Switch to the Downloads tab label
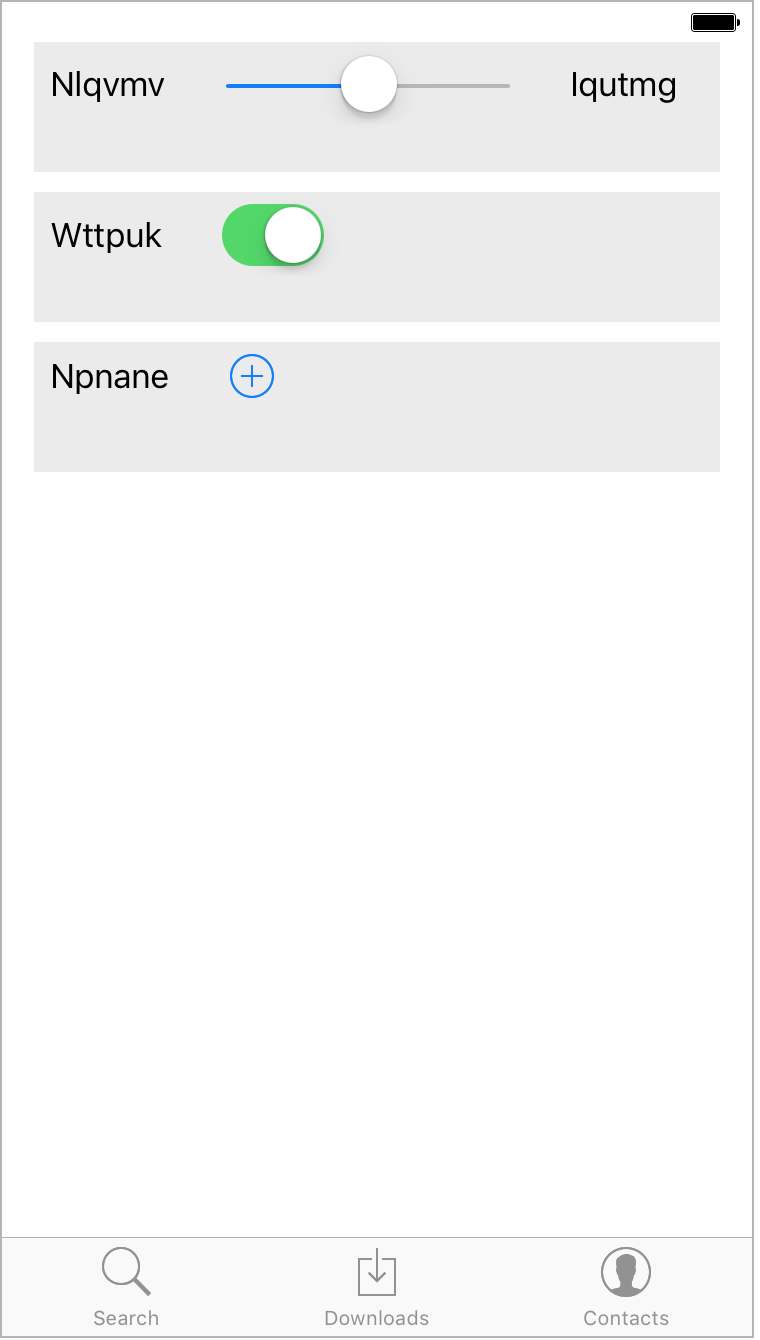The image size is (760, 1340). click(377, 1318)
